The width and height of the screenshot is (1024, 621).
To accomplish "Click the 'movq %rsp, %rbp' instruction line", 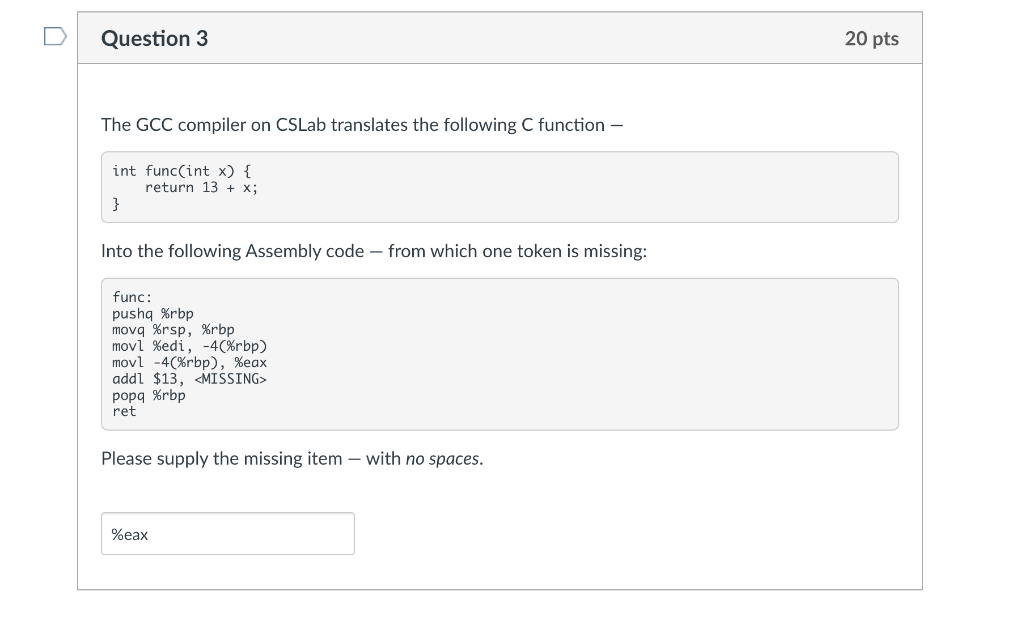I will coord(172,330).
